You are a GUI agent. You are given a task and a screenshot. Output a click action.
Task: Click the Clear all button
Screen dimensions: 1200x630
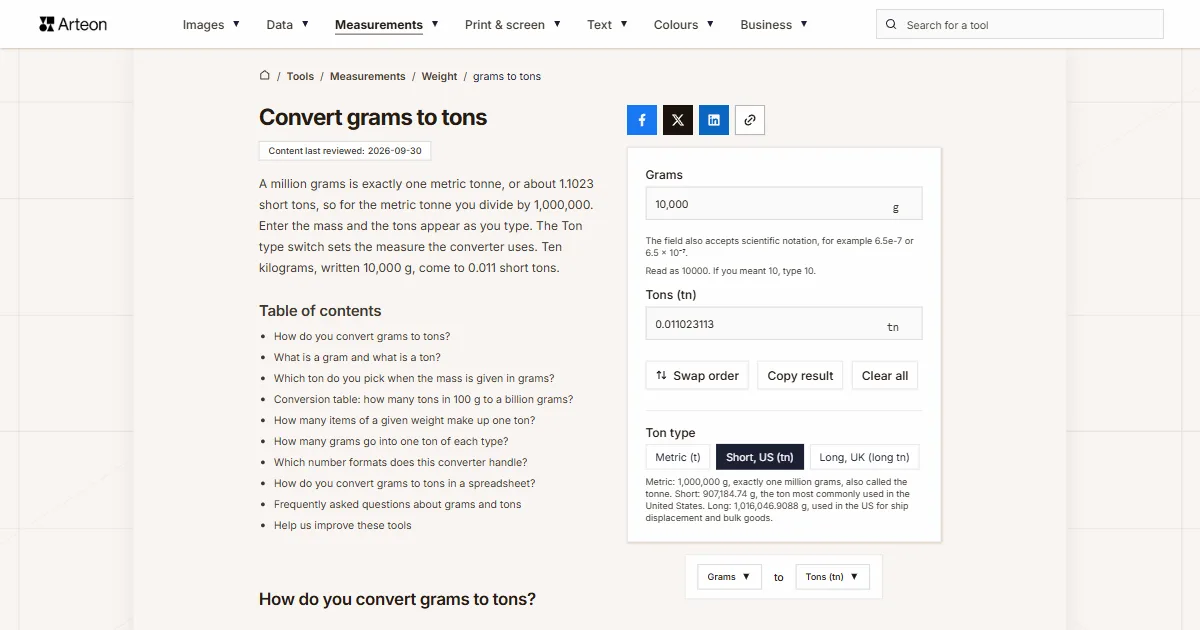pos(885,376)
